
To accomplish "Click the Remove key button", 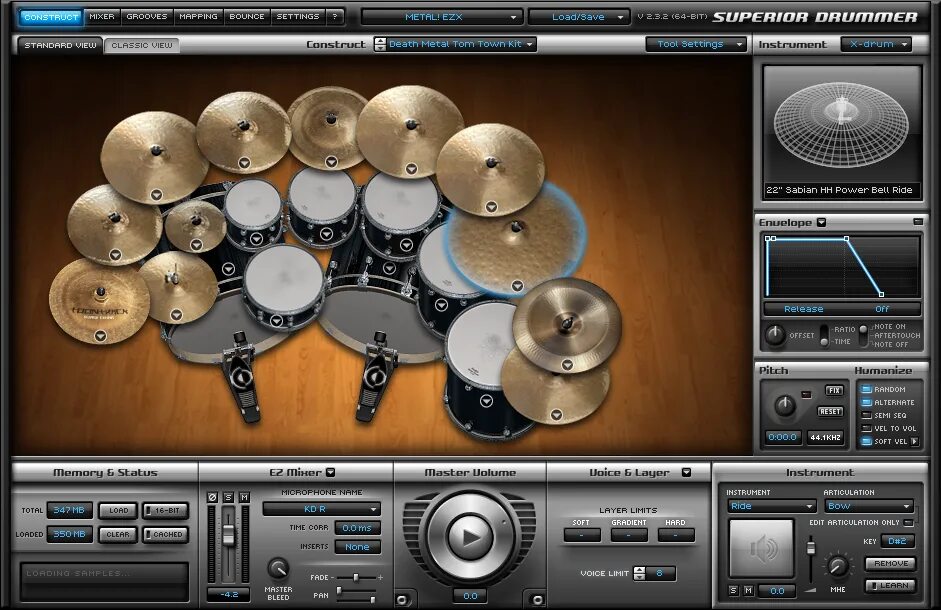I will (x=891, y=564).
